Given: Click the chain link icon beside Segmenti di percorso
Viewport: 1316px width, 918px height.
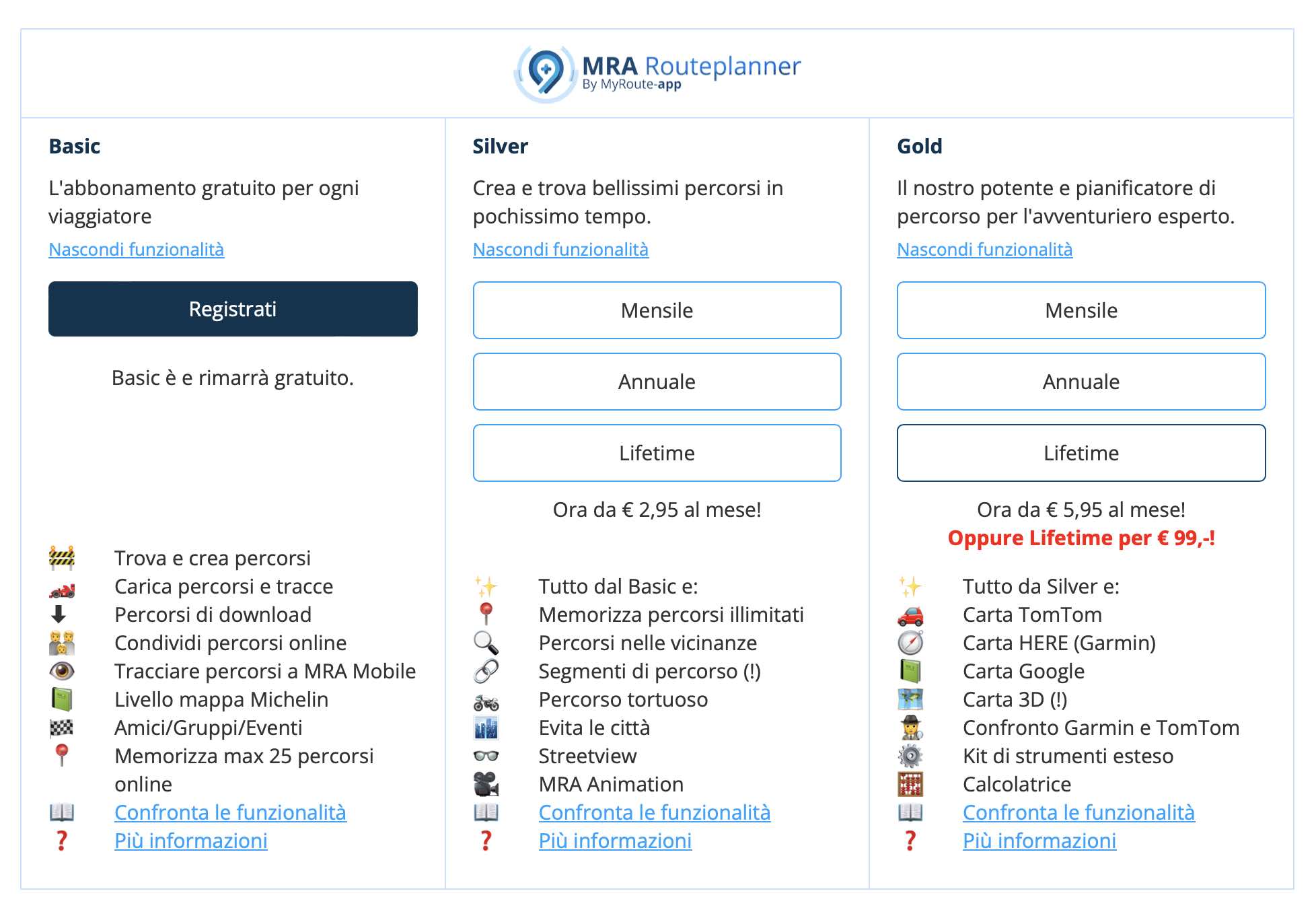Looking at the screenshot, I should coord(486,671).
